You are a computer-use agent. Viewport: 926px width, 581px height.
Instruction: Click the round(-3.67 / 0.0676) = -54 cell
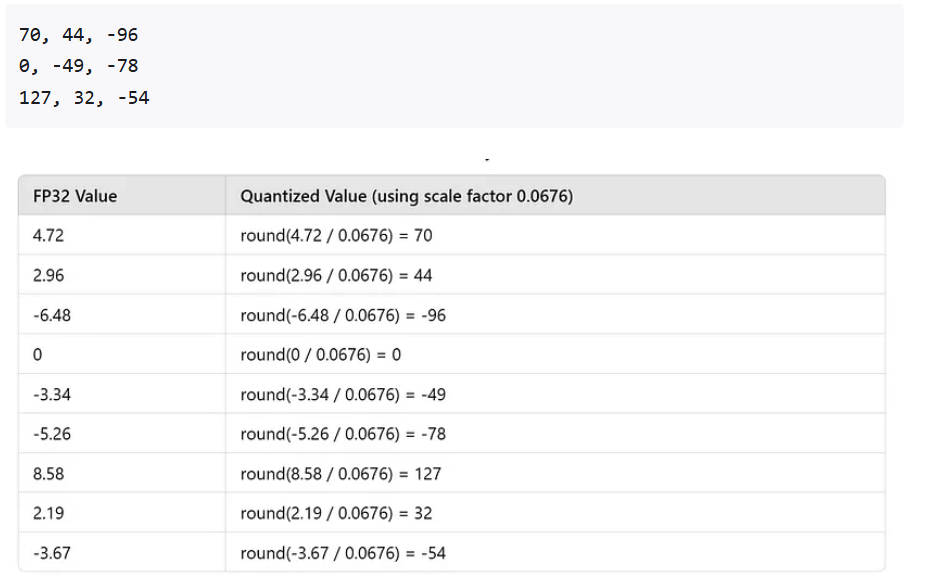[x=555, y=553]
